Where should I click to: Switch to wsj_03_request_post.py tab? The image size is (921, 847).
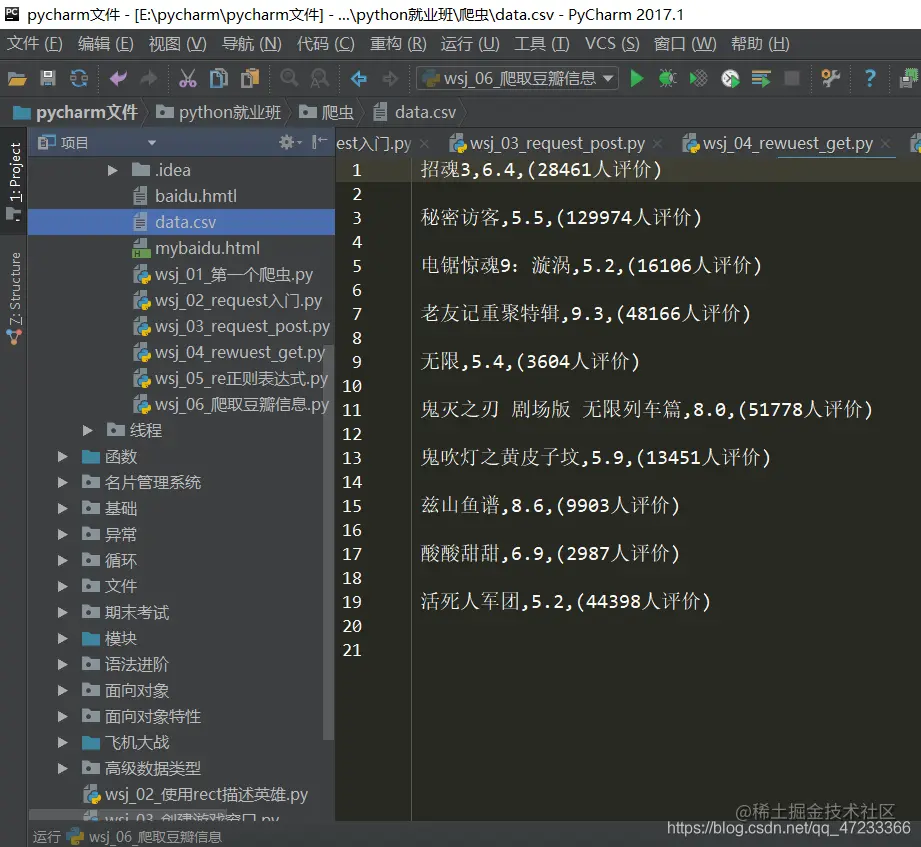[x=557, y=143]
